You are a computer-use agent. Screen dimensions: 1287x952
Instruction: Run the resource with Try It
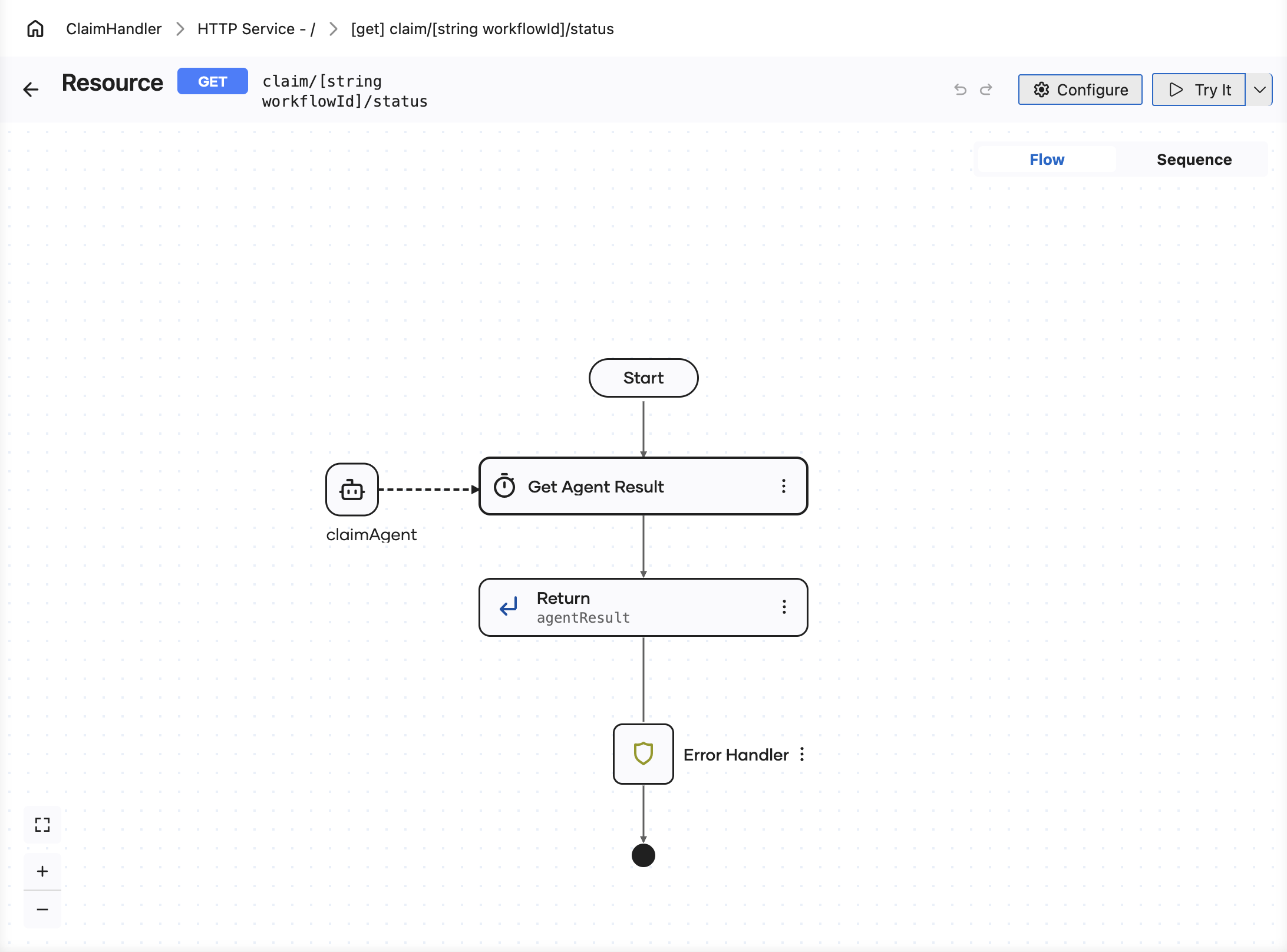tap(1199, 90)
